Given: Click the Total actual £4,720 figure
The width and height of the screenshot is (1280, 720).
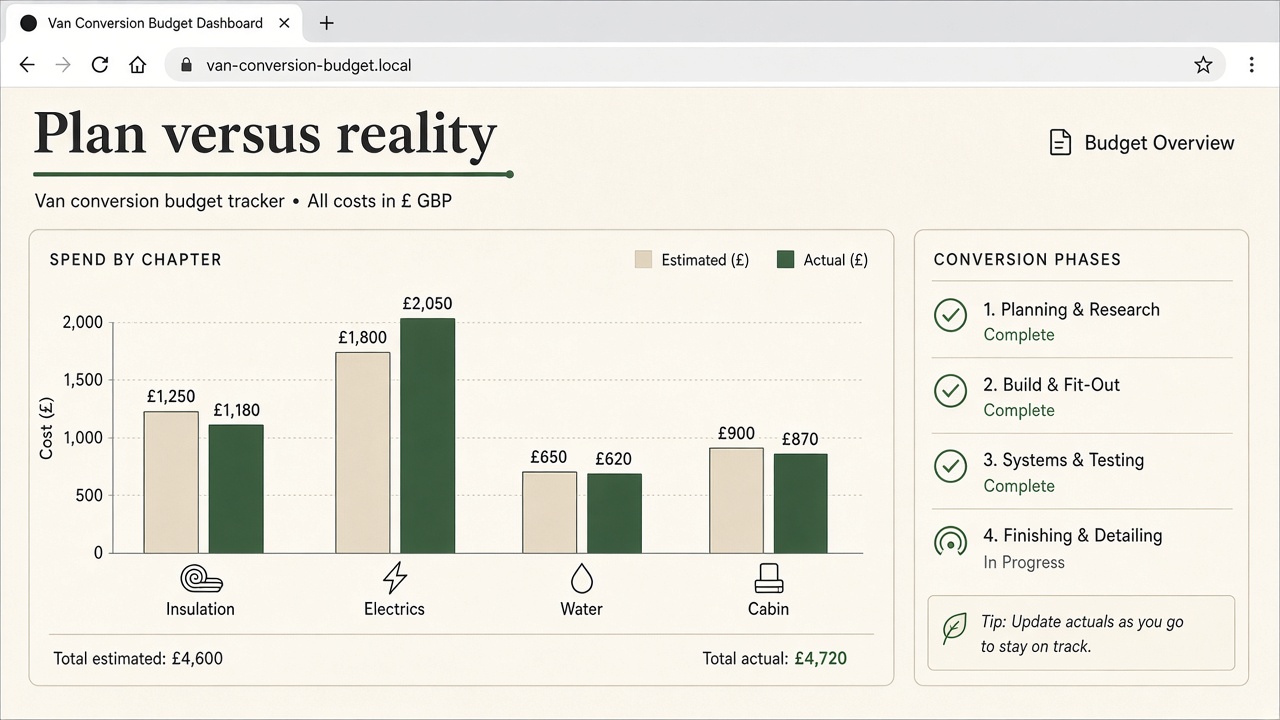Looking at the screenshot, I should tap(821, 659).
